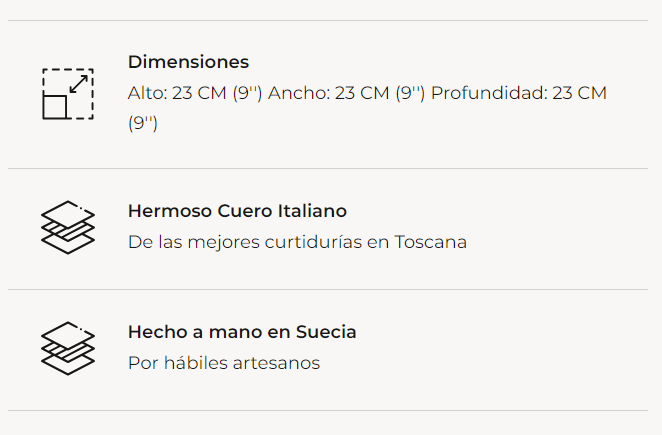Click the word "artesanos" in the last row
Viewport: 662px width, 435px height.
tap(278, 363)
